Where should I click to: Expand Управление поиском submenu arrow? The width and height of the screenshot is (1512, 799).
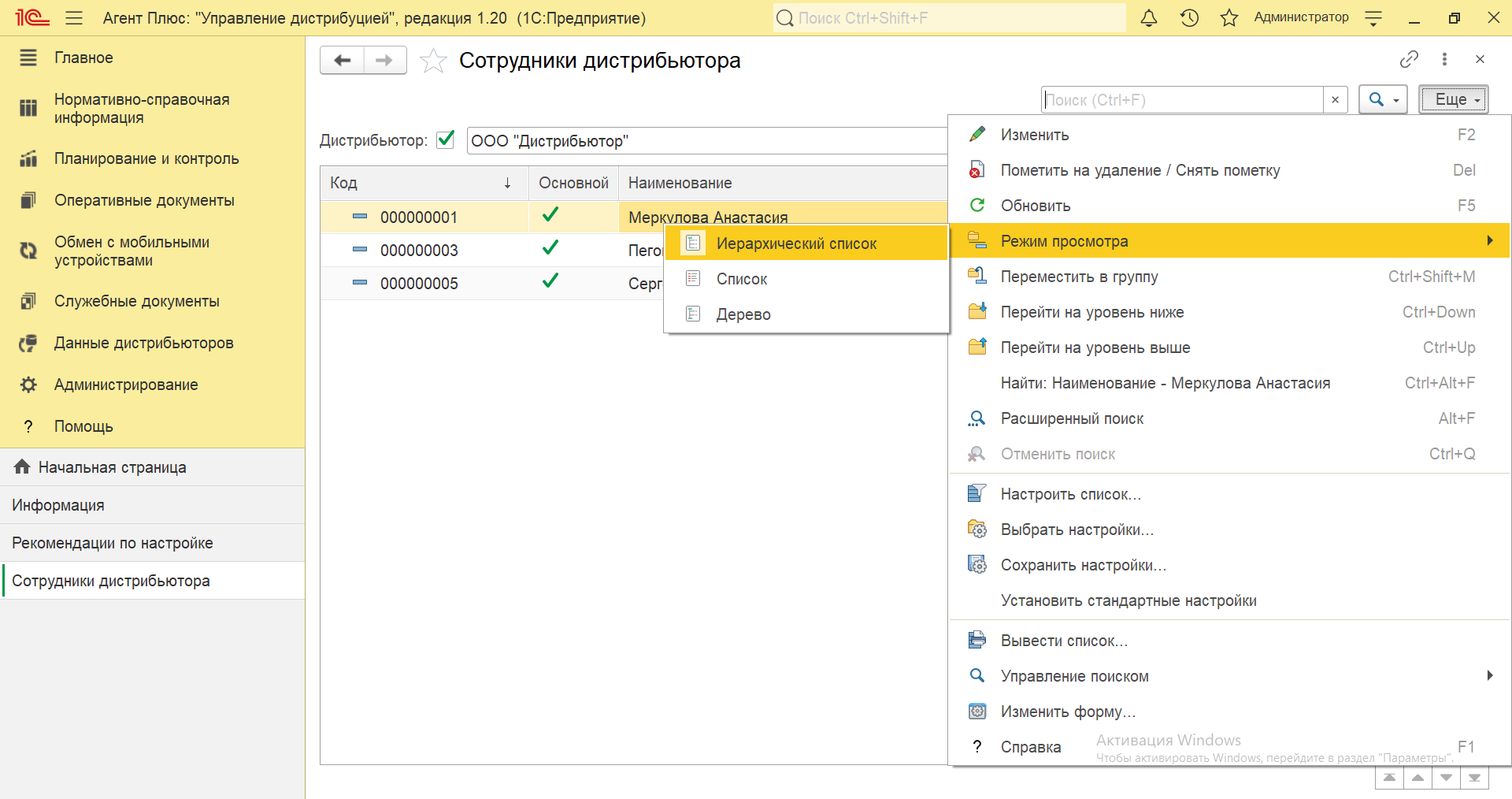(1490, 675)
